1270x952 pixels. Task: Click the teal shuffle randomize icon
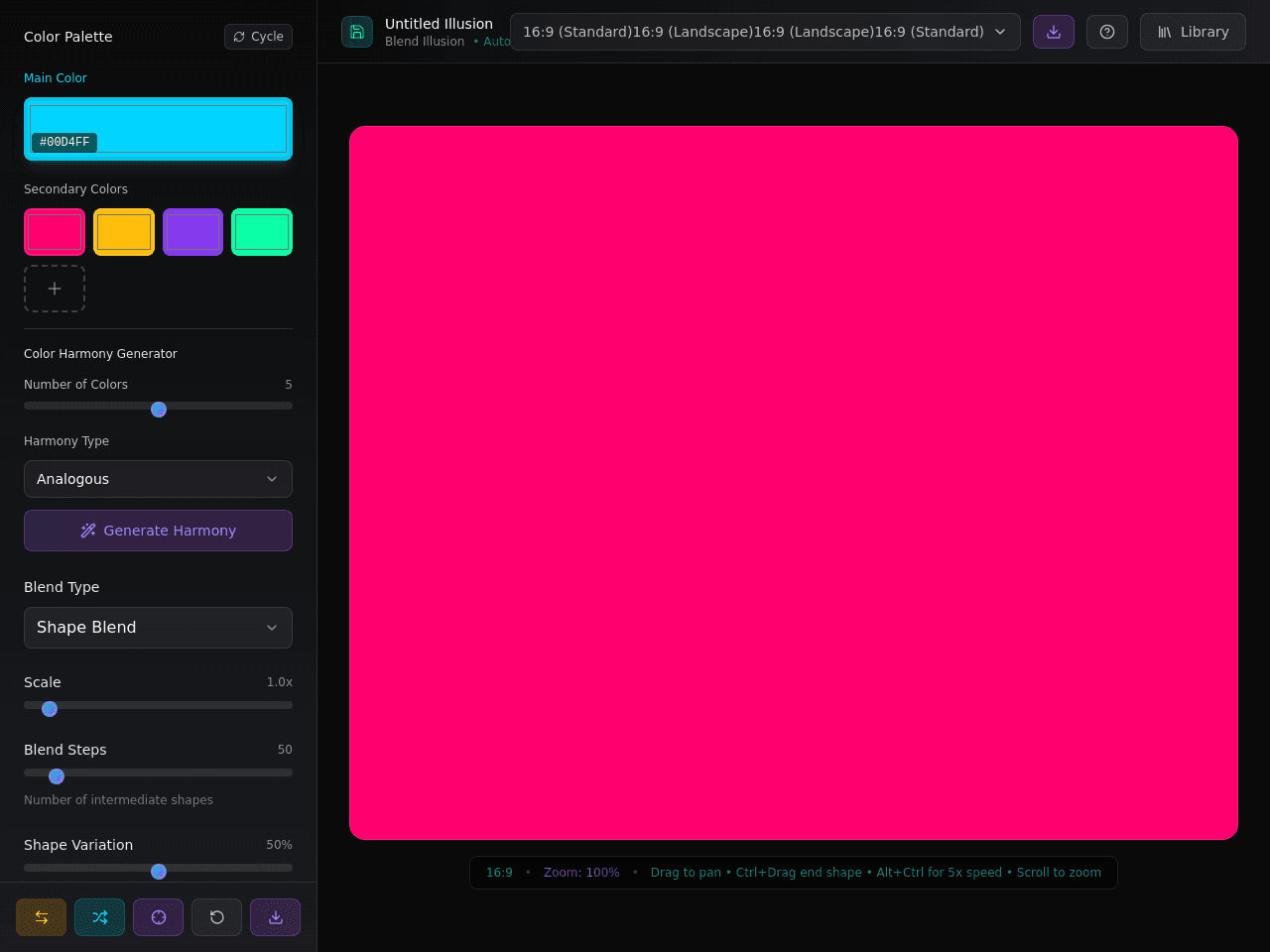(99, 917)
